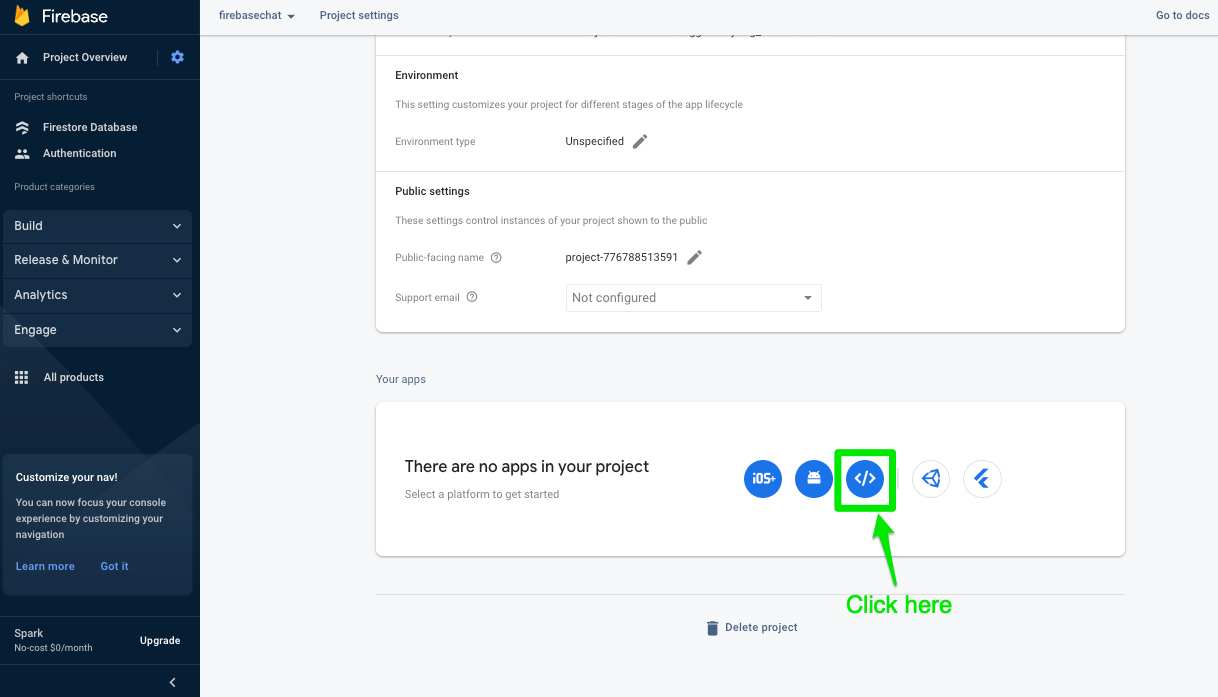Click the Firebase flame logo
This screenshot has height=697, width=1218.
coord(22,16)
